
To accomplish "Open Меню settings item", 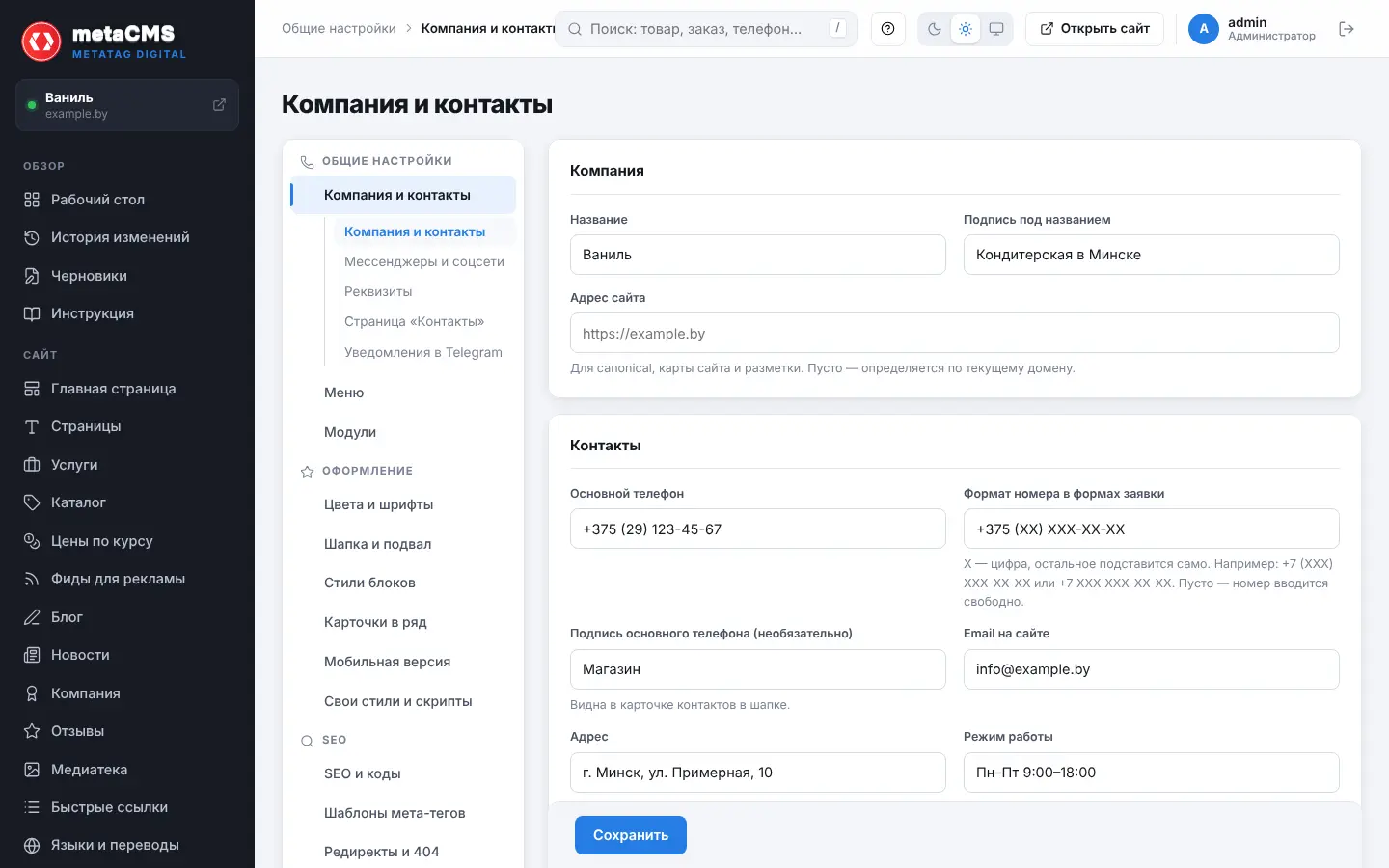I will pyautogui.click(x=403, y=393).
